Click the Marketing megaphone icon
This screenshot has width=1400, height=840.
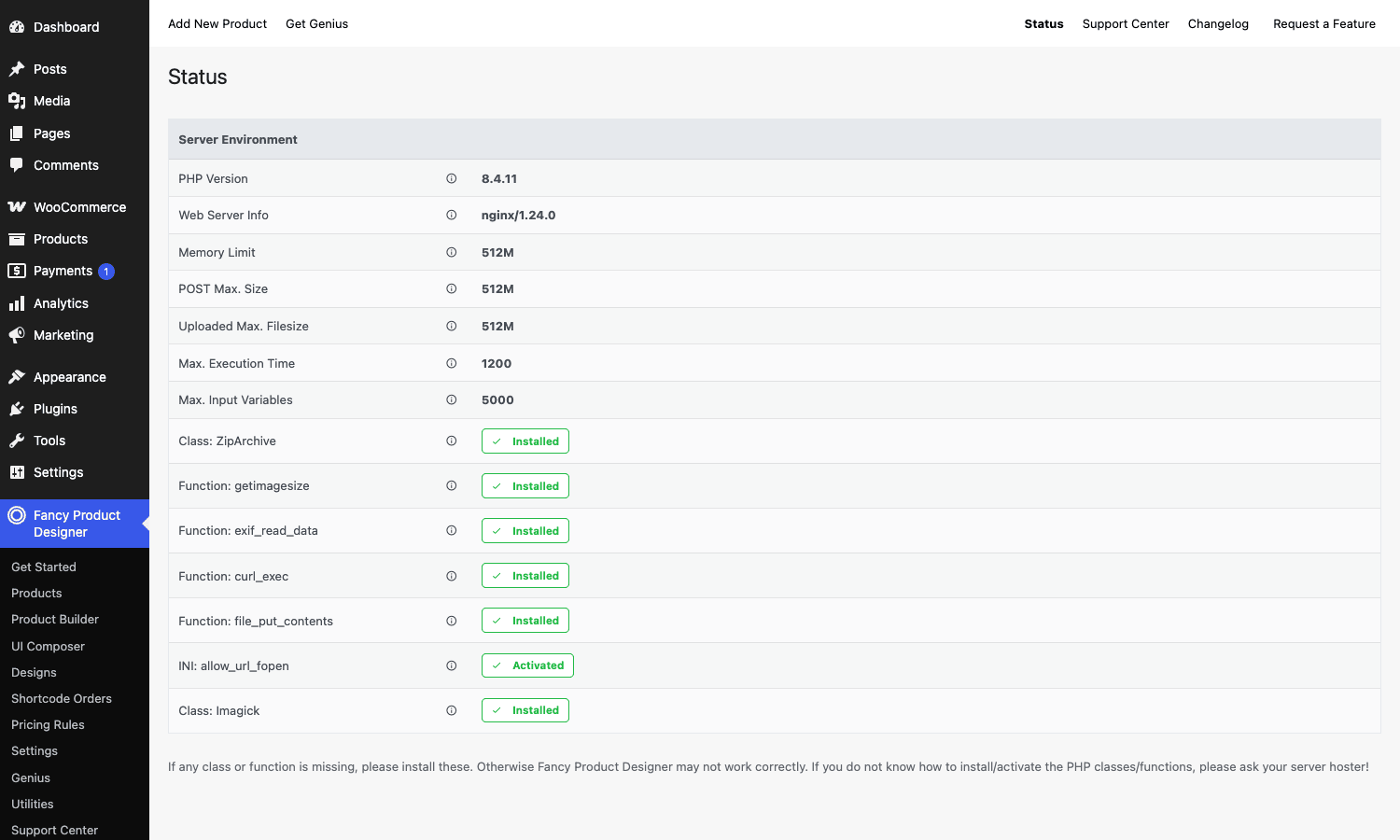coord(17,335)
